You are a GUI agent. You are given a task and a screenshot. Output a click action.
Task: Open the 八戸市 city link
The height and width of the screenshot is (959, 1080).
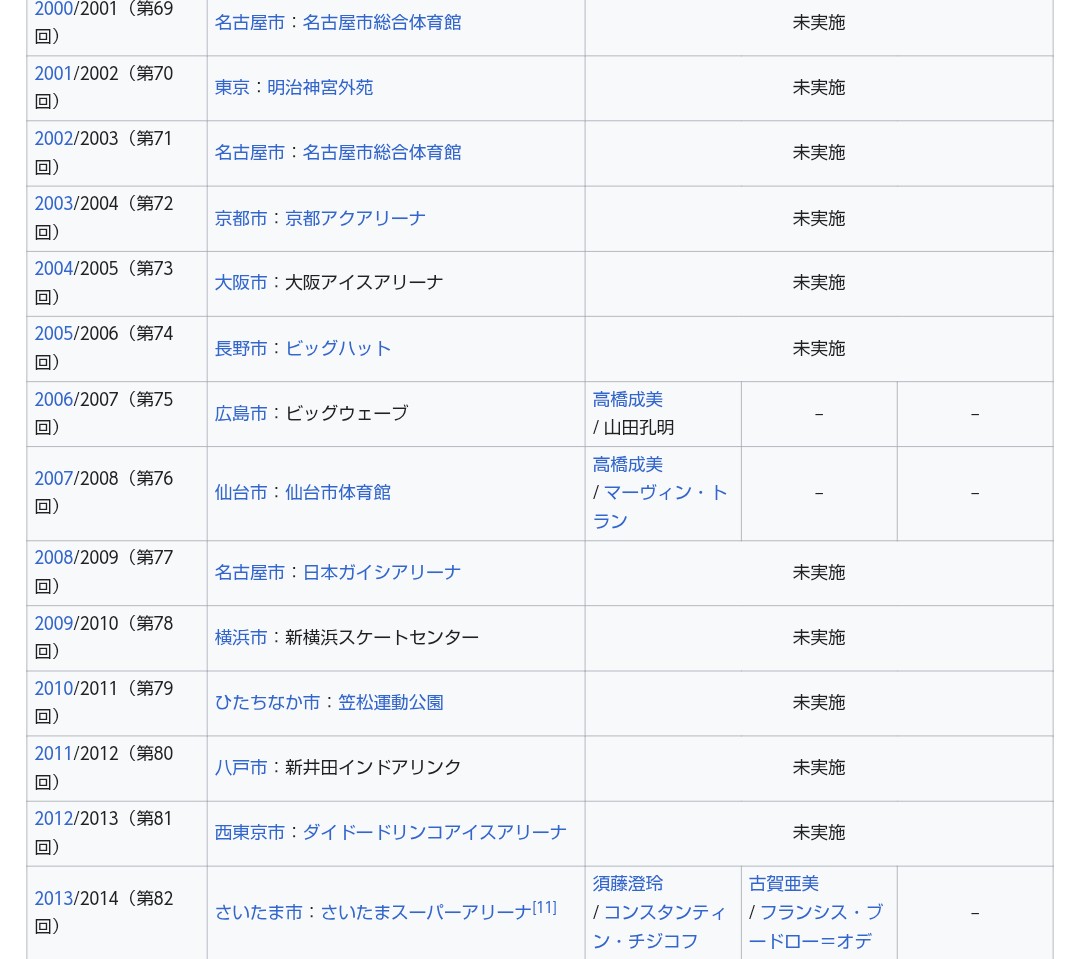[x=241, y=768]
